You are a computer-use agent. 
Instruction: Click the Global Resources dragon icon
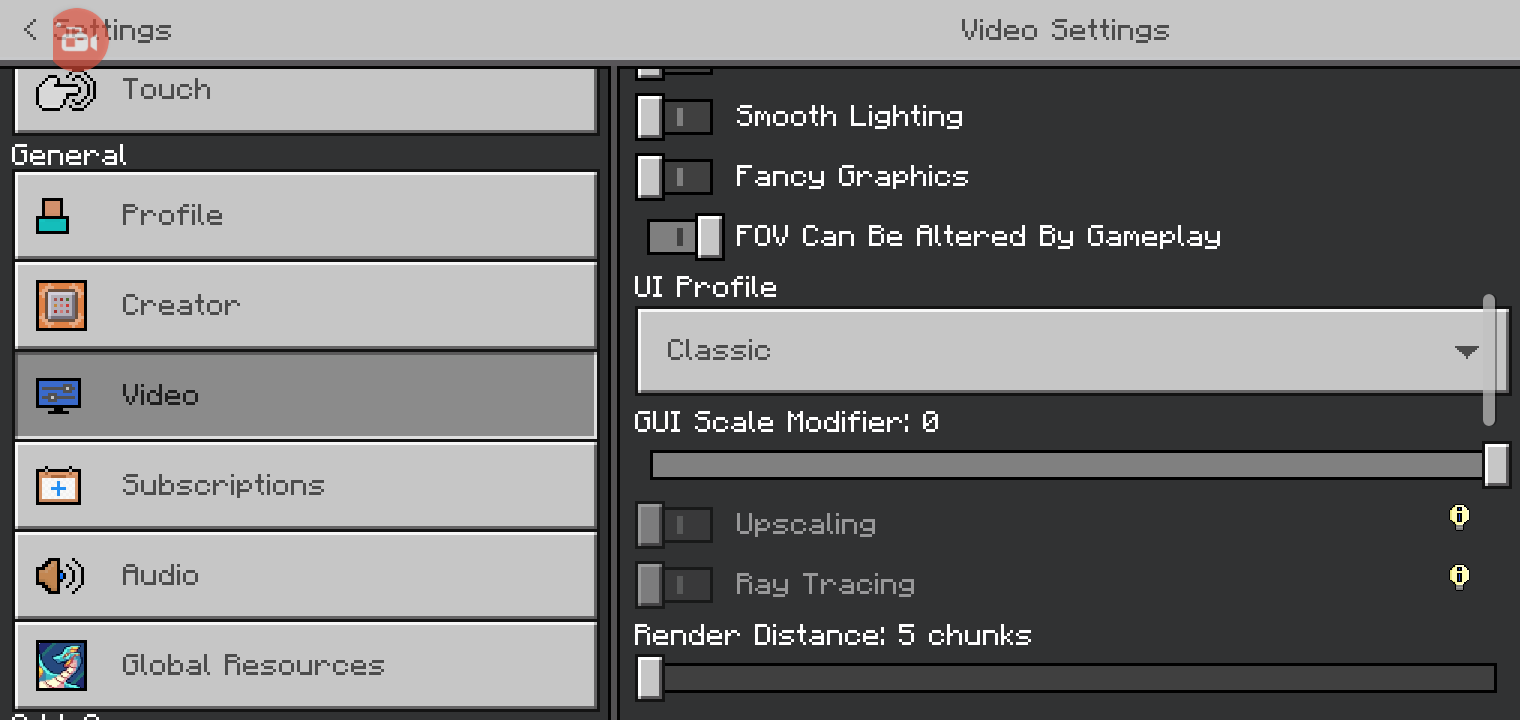pos(61,665)
